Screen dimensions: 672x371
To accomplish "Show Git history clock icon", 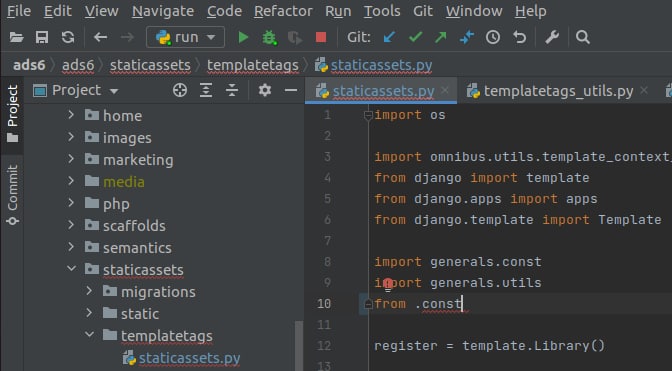I will click(493, 37).
